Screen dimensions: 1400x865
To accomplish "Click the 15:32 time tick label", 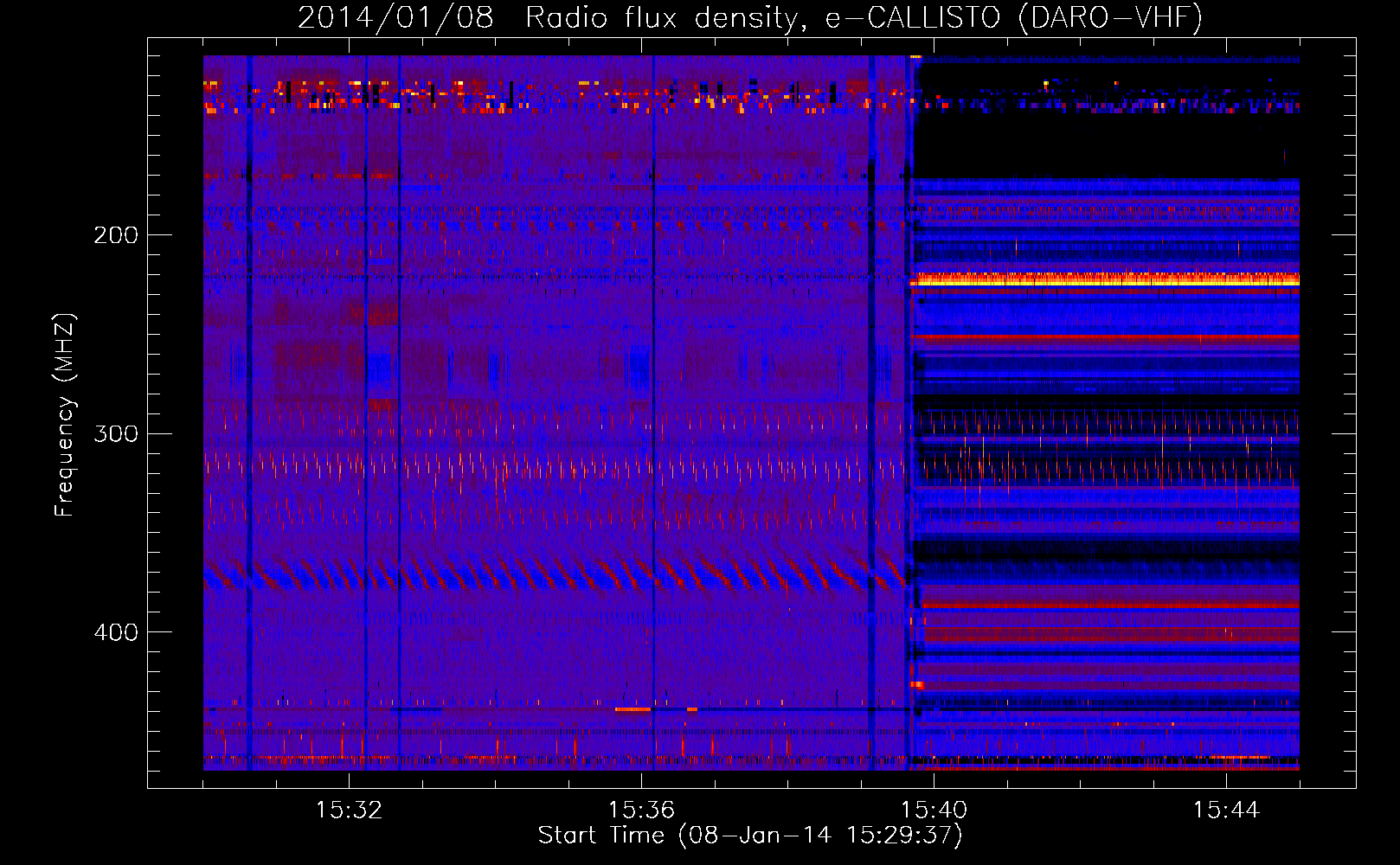I will [x=350, y=811].
